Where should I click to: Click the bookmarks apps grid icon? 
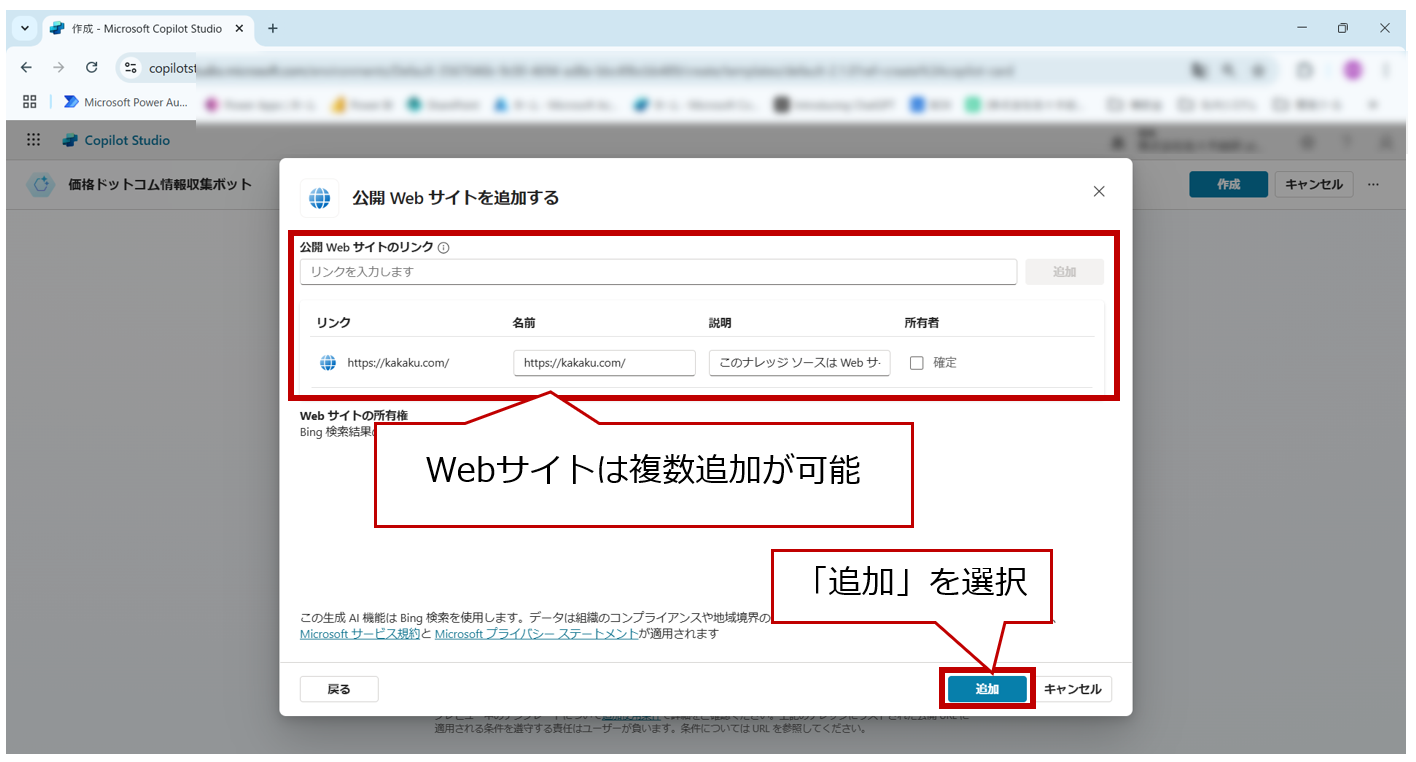click(29, 102)
